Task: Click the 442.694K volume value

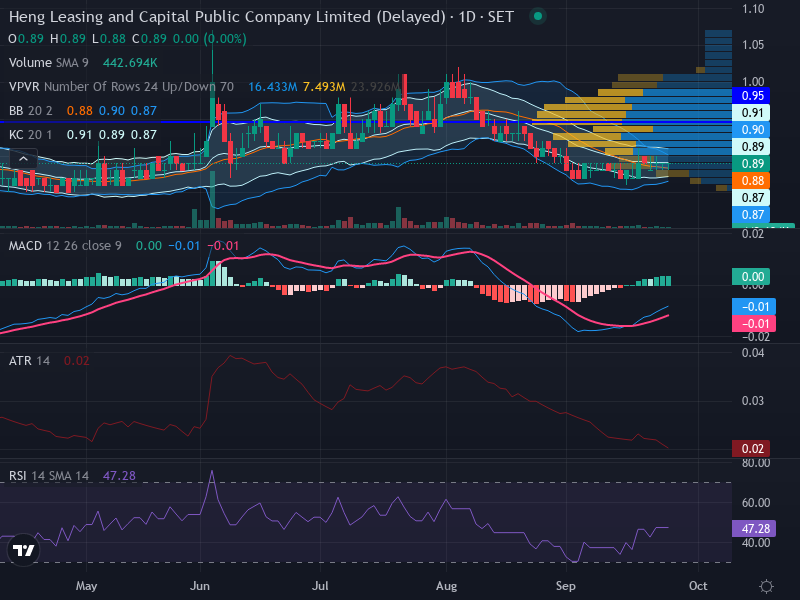Action: click(x=130, y=63)
